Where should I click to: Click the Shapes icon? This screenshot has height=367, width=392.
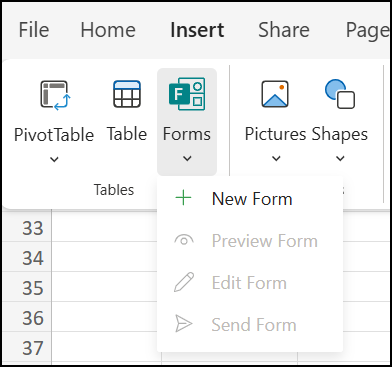coord(340,94)
